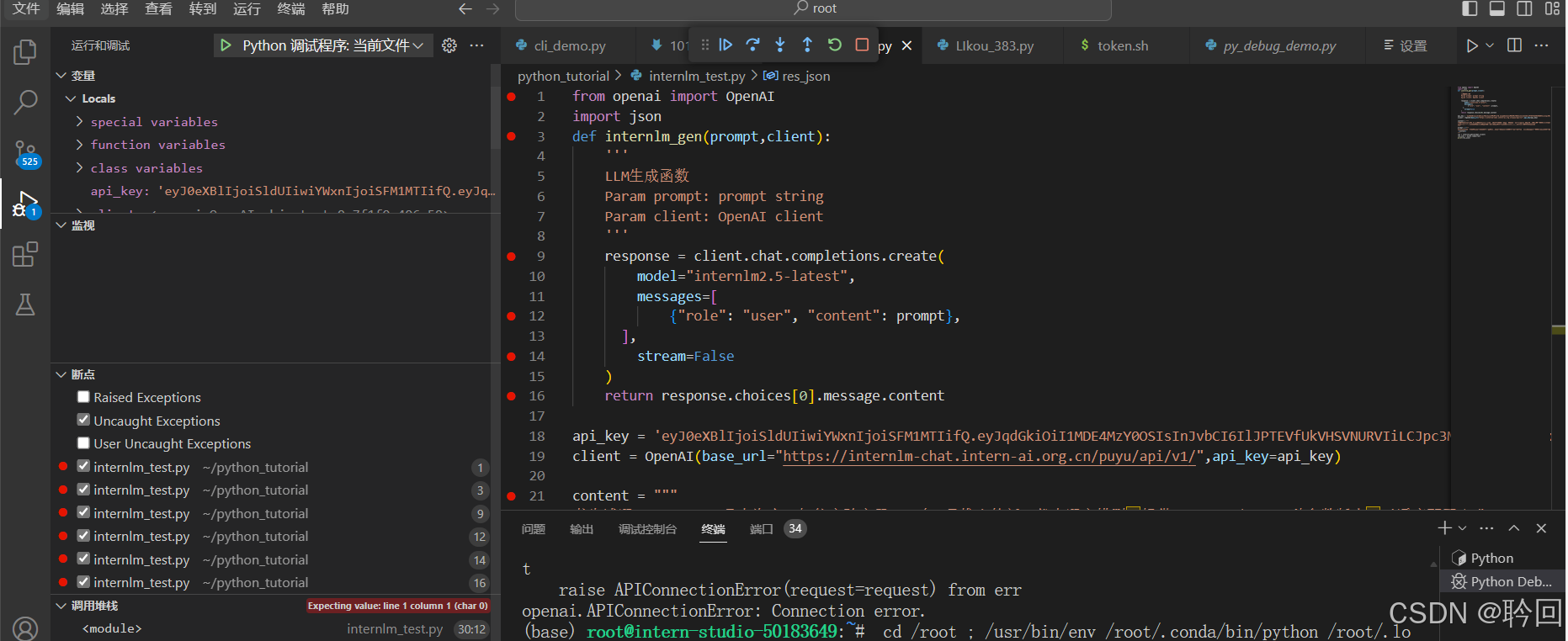Image resolution: width=1568 pixels, height=641 pixels.
Task: Disable Uncaught Exceptions breakpoint
Action: [x=83, y=420]
